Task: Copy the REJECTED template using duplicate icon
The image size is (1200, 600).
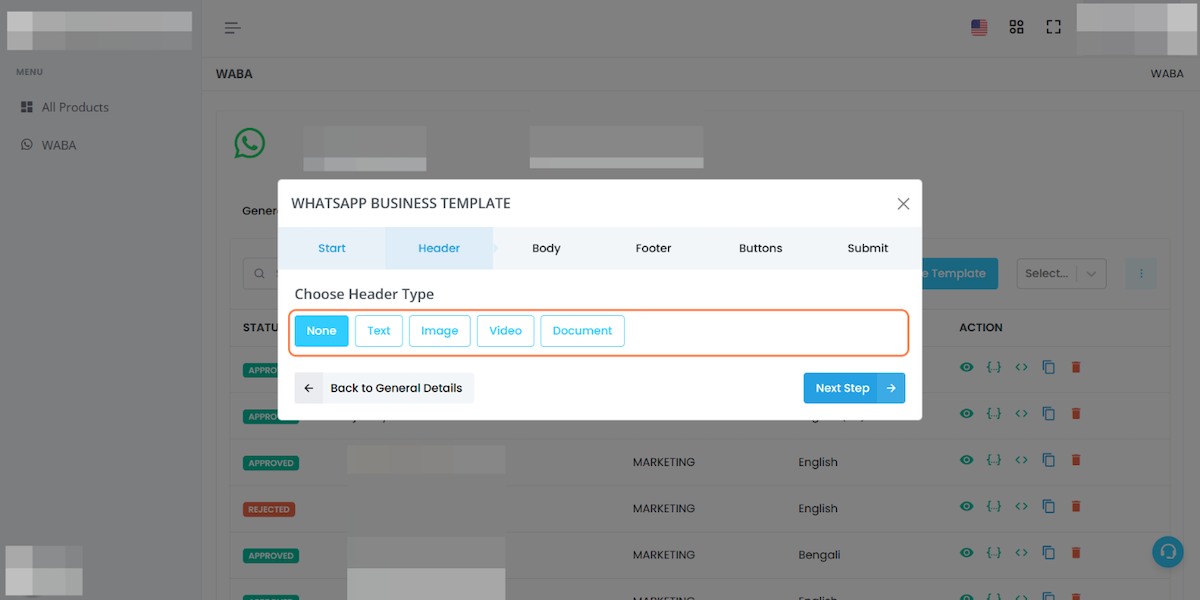Action: pyautogui.click(x=1048, y=508)
